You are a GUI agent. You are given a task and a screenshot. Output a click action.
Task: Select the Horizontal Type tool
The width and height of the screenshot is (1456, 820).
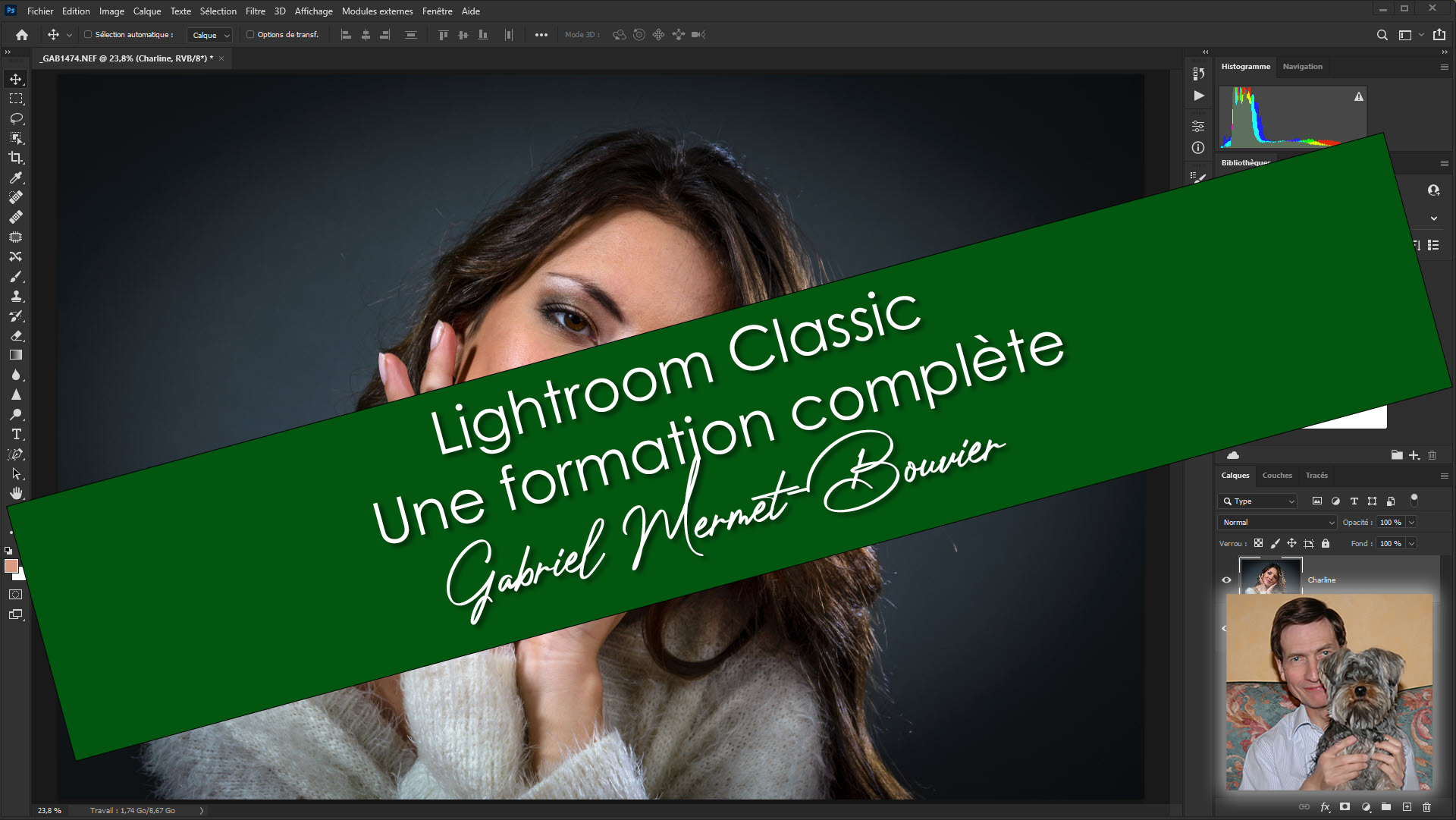click(x=15, y=435)
